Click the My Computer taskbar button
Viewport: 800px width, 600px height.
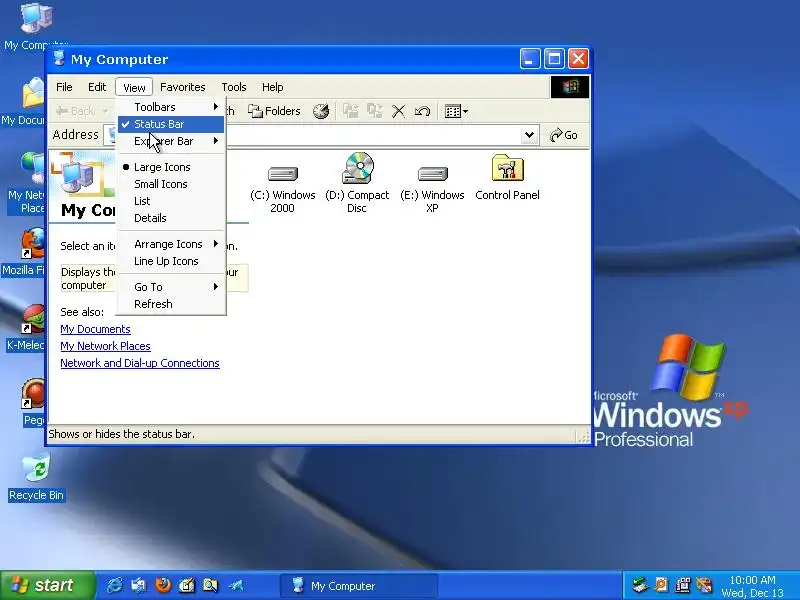tap(359, 586)
